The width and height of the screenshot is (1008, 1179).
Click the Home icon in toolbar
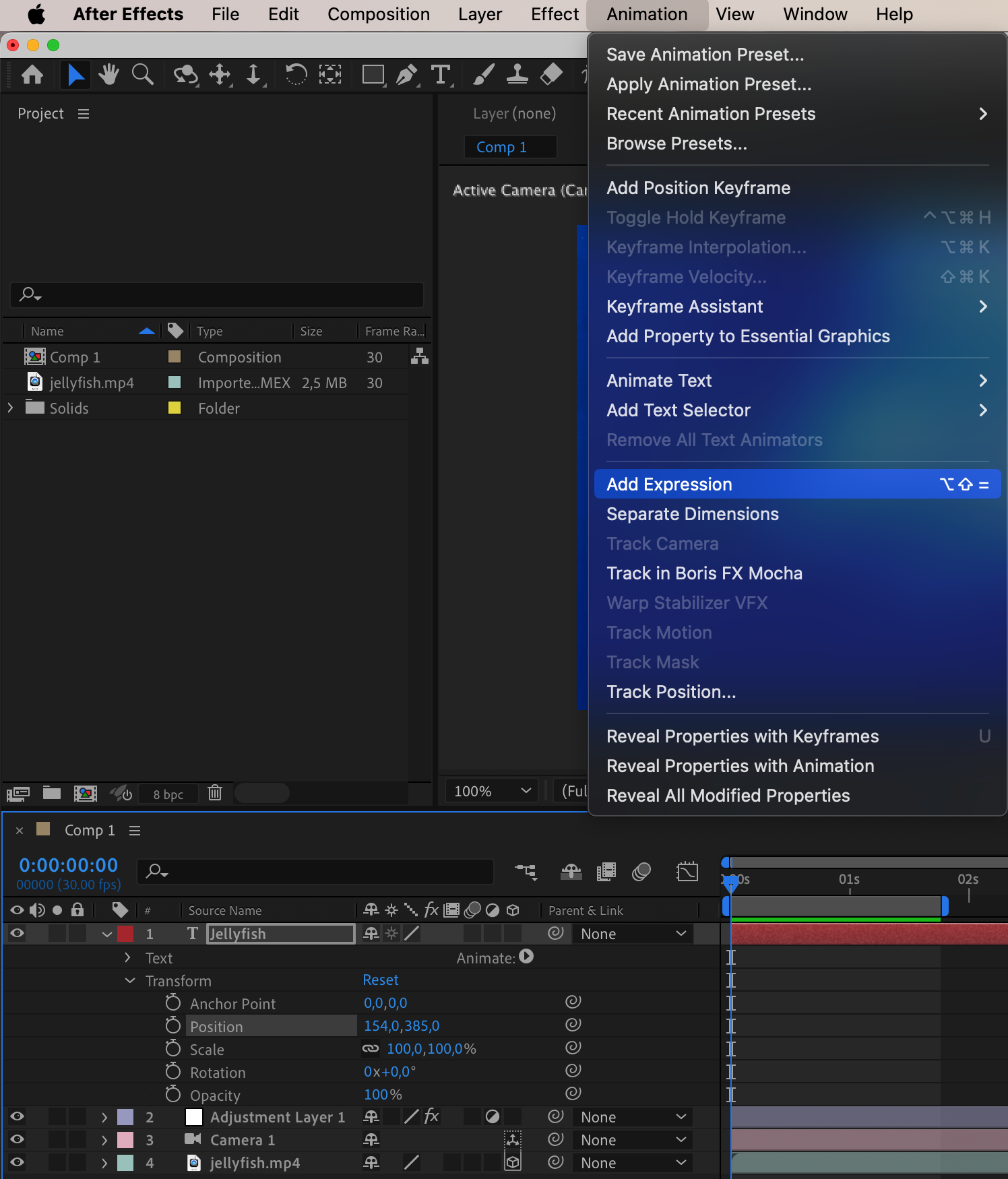pyautogui.click(x=32, y=75)
